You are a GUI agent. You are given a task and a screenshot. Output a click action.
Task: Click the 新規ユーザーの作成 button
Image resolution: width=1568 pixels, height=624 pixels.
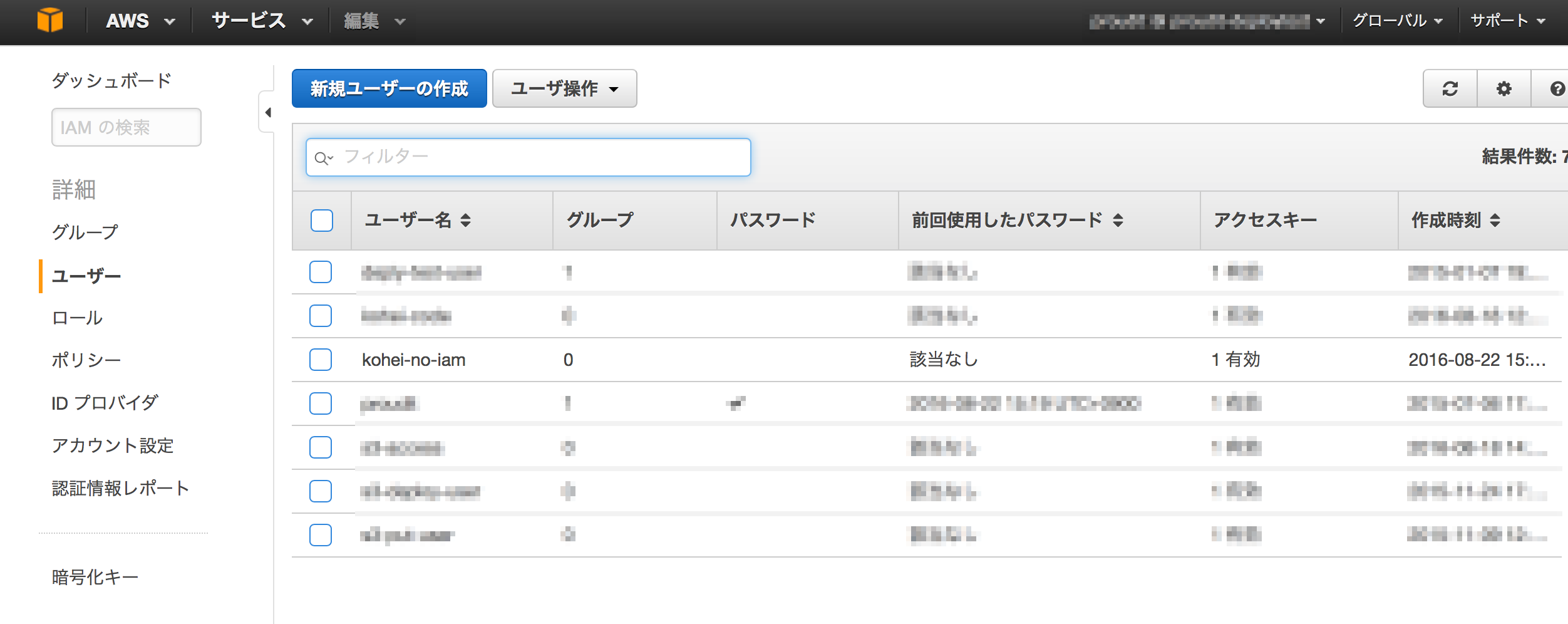389,88
